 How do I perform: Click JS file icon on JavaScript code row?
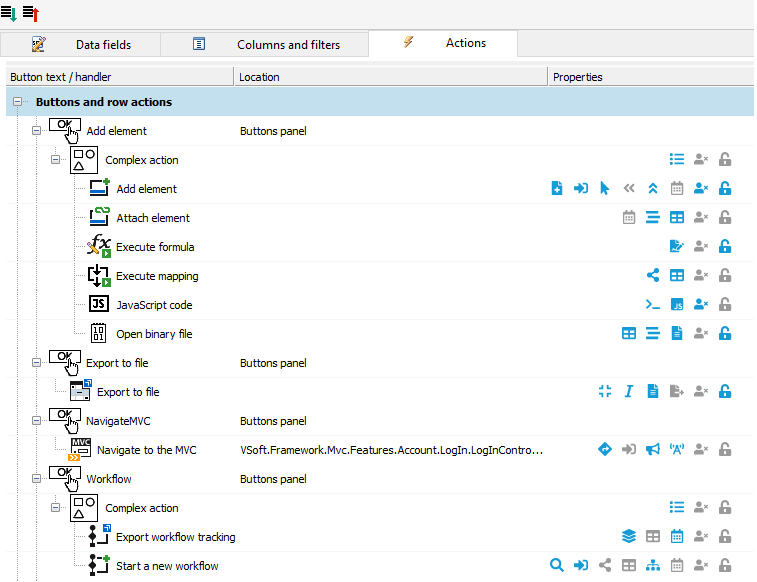coord(677,305)
